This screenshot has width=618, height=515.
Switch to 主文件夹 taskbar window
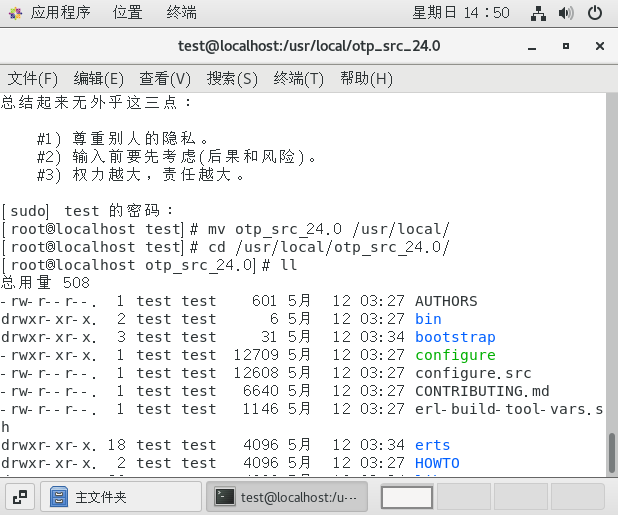pos(121,497)
